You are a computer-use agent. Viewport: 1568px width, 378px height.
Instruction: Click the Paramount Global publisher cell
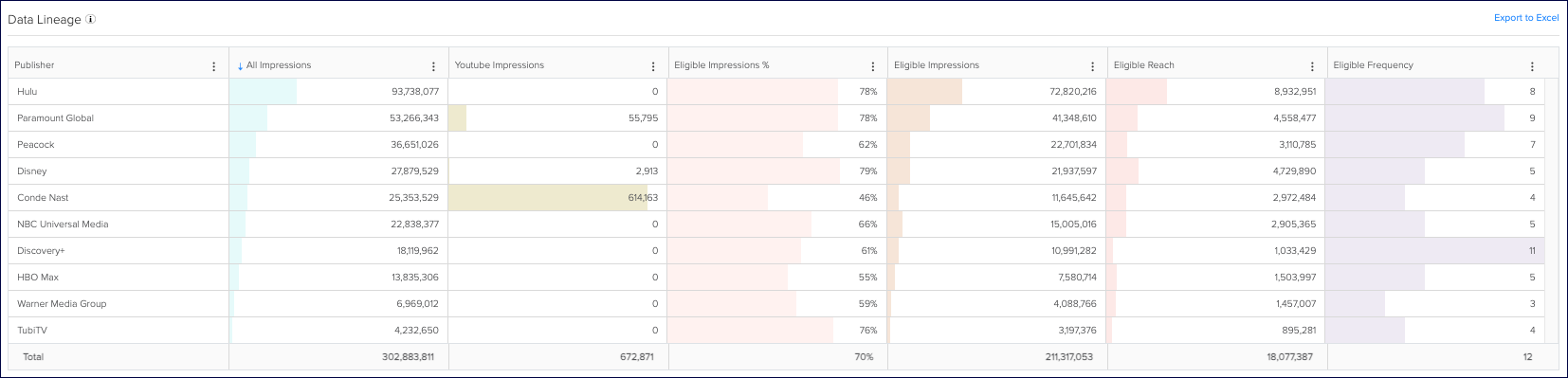119,118
